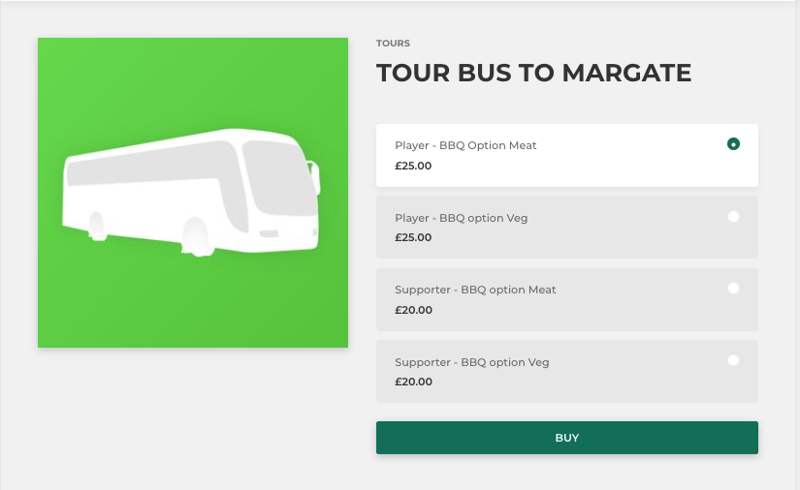The image size is (800, 490).
Task: Select the Player BBQ Option Meat radio button
Action: (x=733, y=144)
